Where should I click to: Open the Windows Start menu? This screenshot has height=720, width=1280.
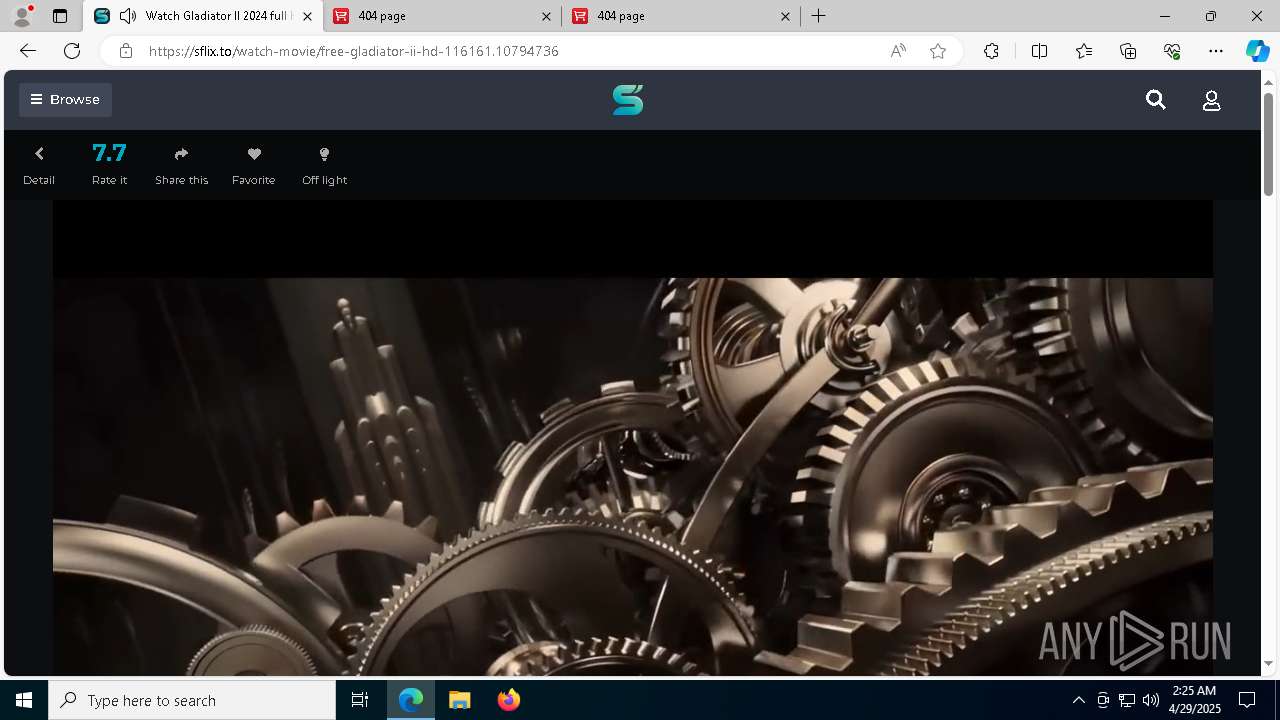(x=24, y=700)
